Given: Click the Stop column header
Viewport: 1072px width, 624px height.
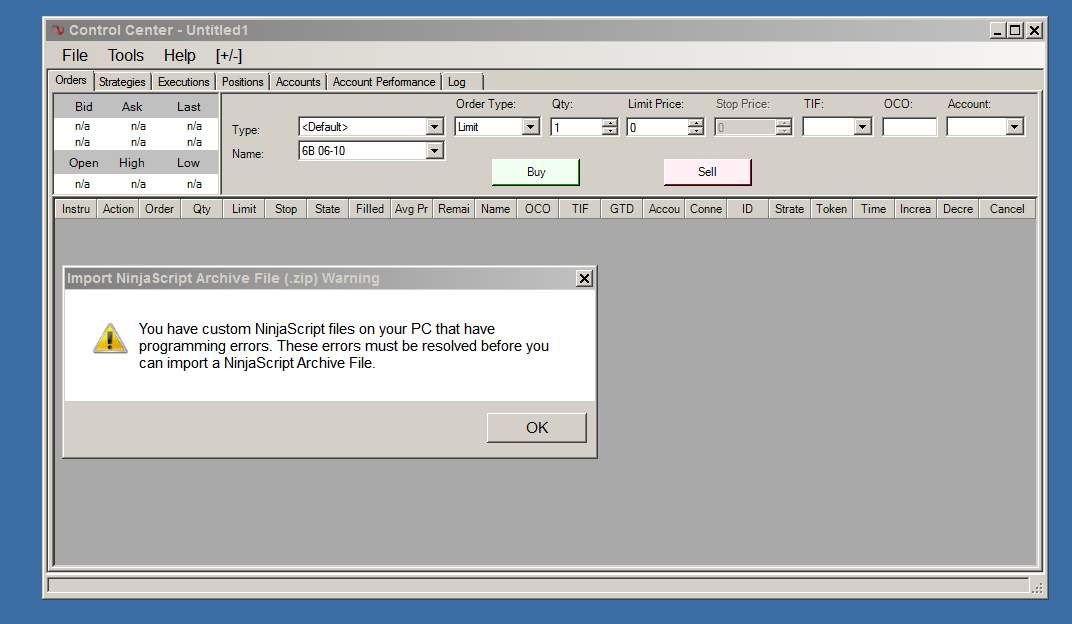Looking at the screenshot, I should coord(286,209).
